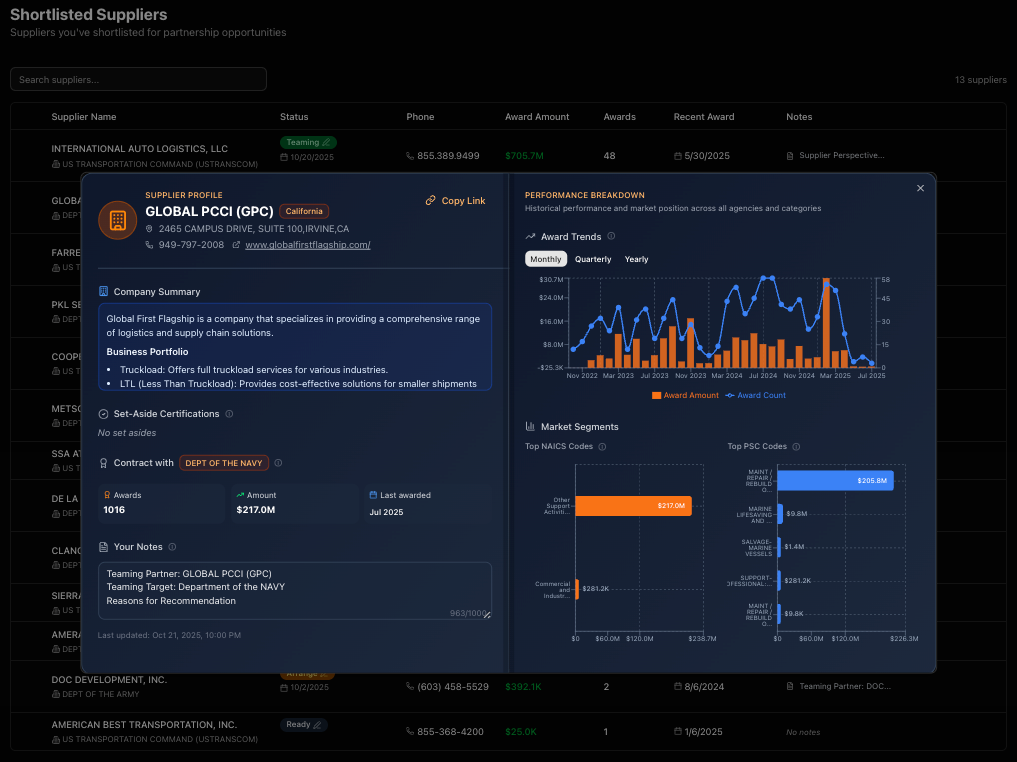Screen dimensions: 1017x762
Task: Click info icon beside Set-Aside Certifications
Action: click(x=229, y=414)
